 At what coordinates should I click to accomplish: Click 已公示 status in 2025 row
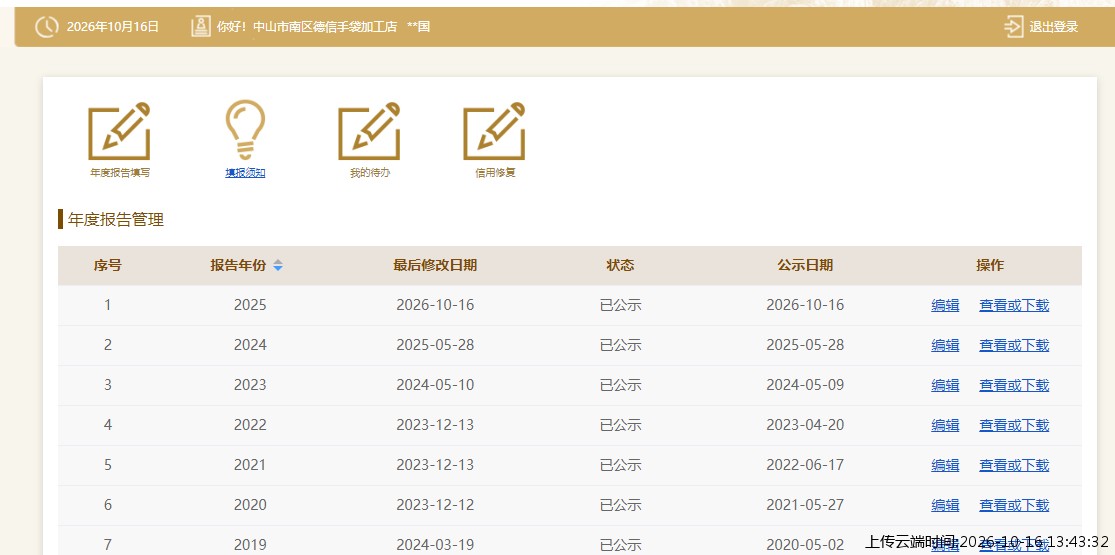[620, 305]
